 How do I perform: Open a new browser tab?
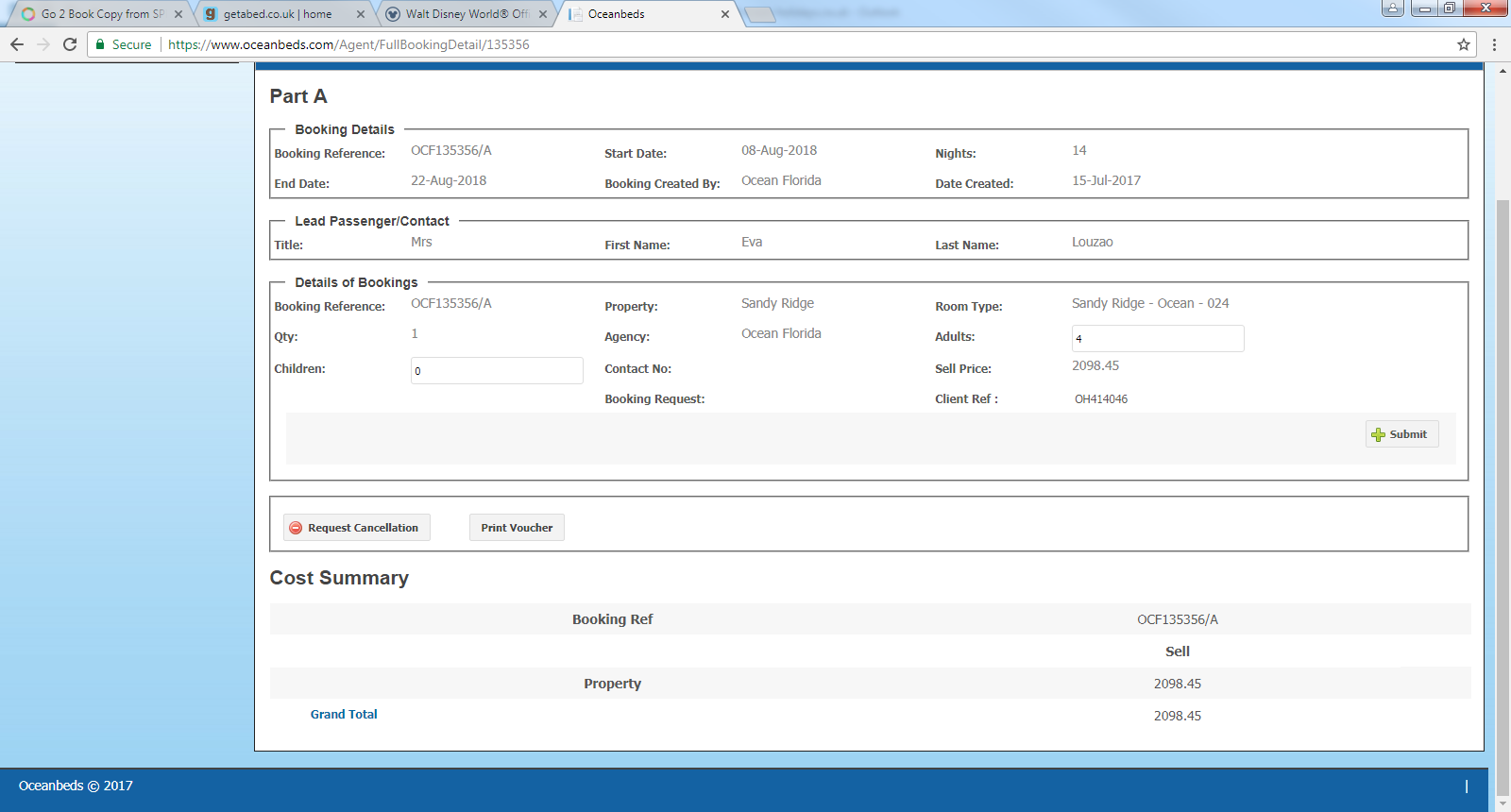(x=760, y=14)
